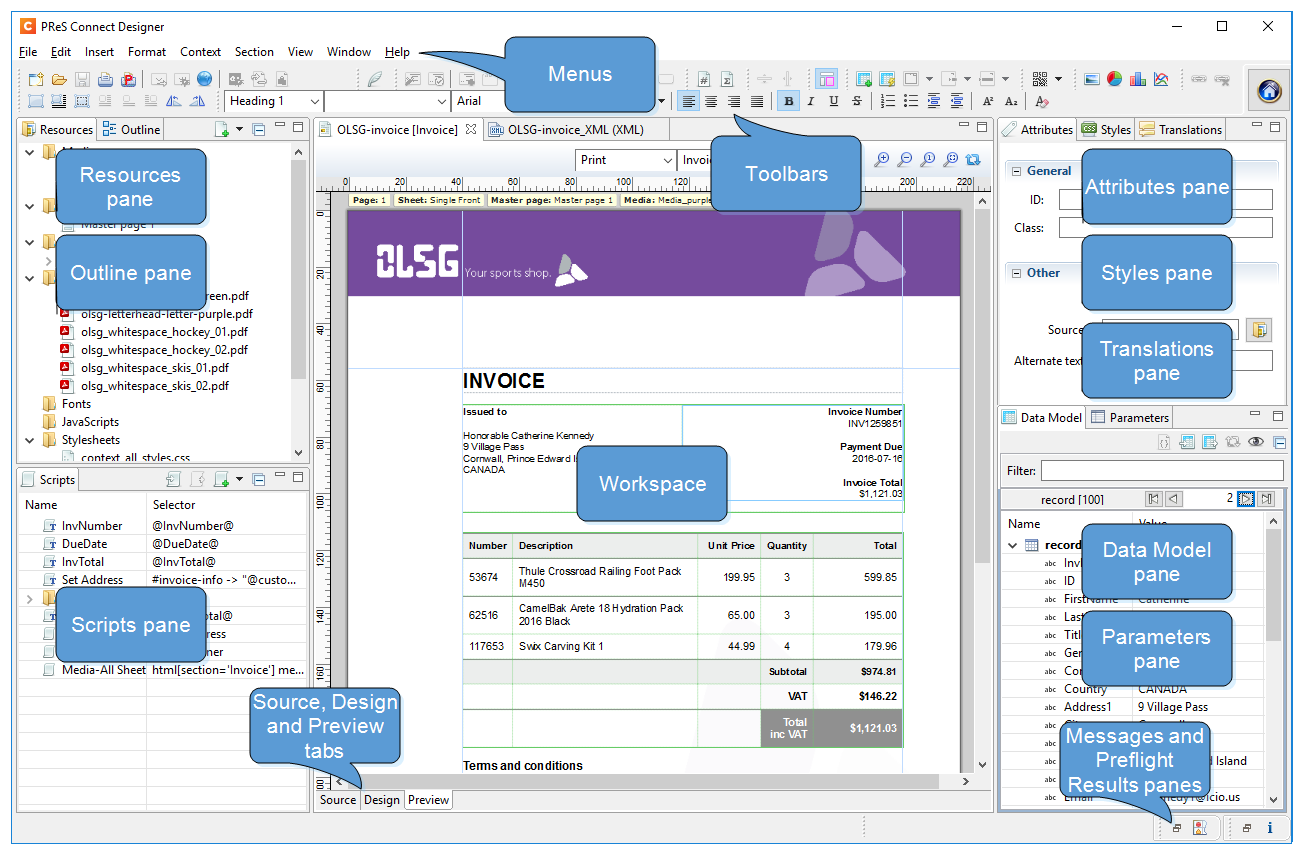Click the zoom in magnifier icon
Screen dimensions: 1293x844
(x=882, y=160)
